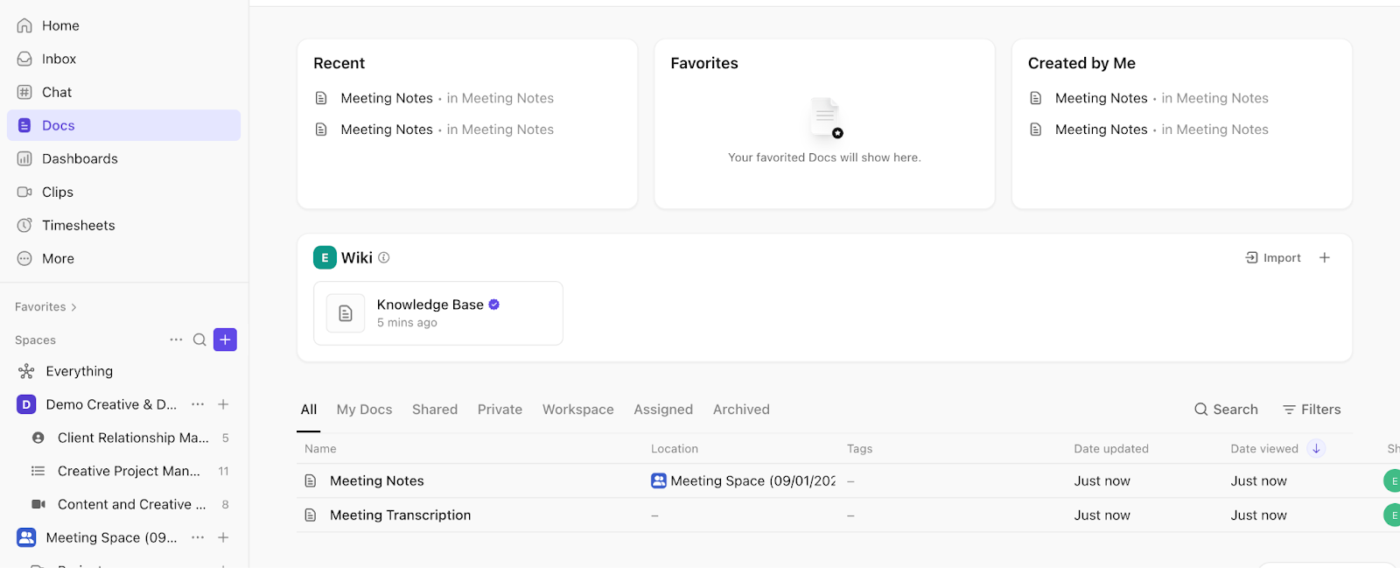Open the Filters dropdown
This screenshot has width=1400, height=568.
(x=1311, y=409)
